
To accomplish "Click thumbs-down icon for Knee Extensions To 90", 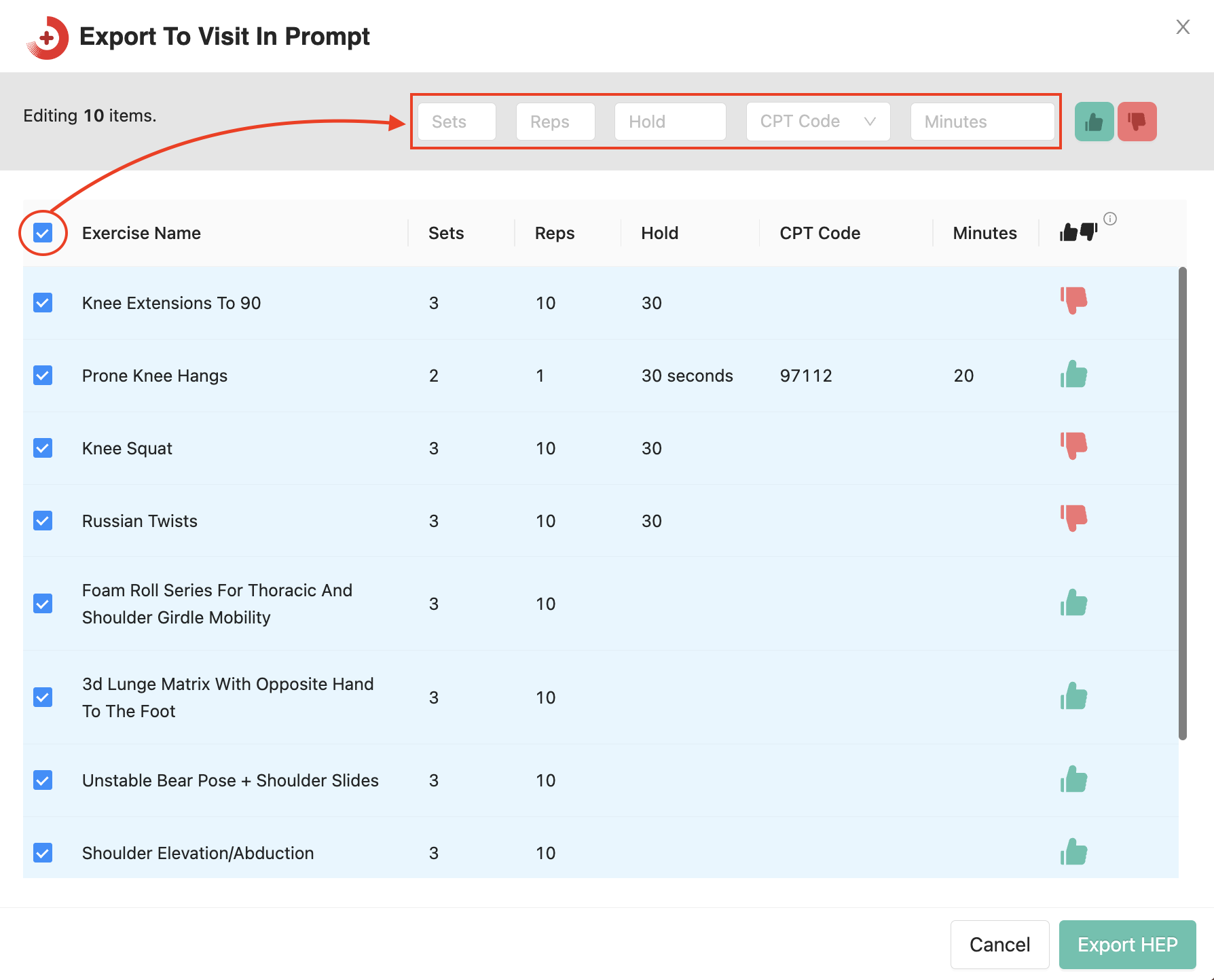I will click(1073, 300).
